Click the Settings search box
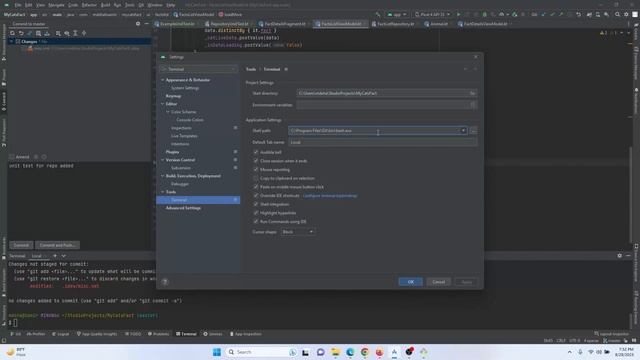The image size is (640, 360). point(198,69)
